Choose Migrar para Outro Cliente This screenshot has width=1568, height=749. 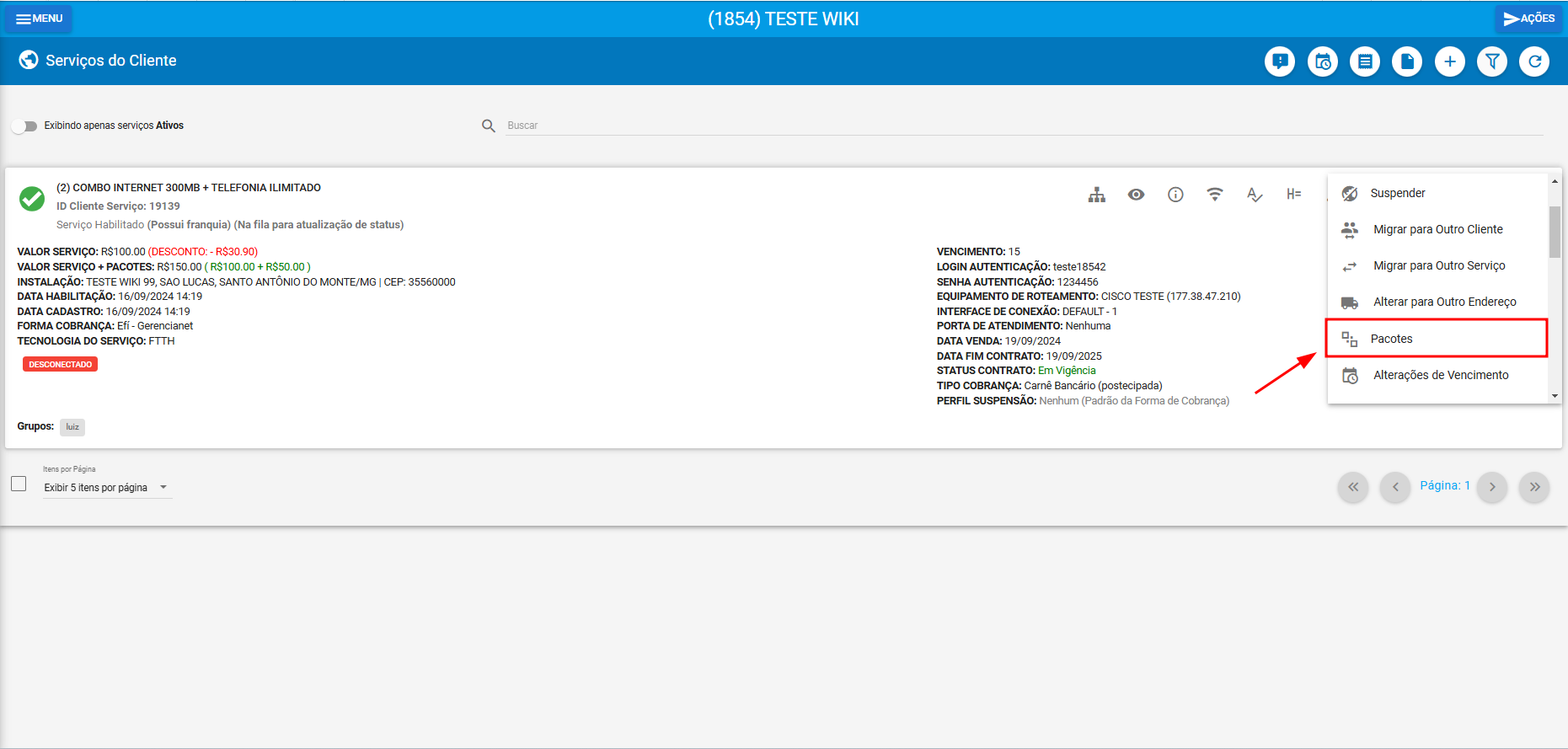(x=1437, y=229)
